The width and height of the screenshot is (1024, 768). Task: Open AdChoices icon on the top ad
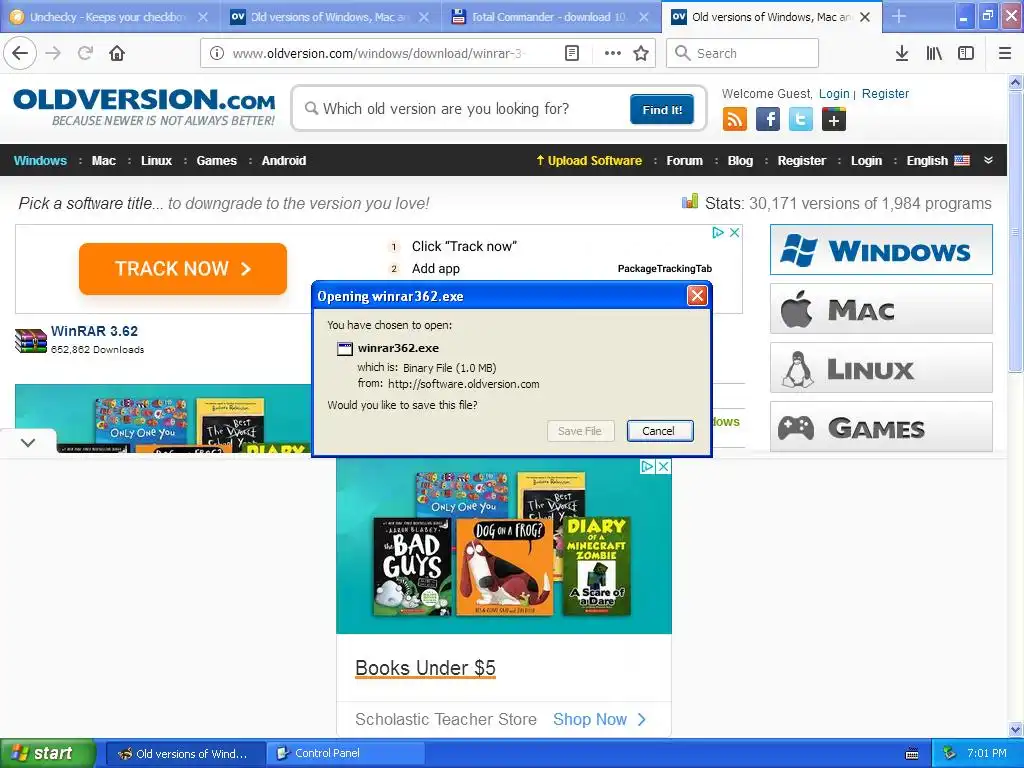[x=718, y=232]
